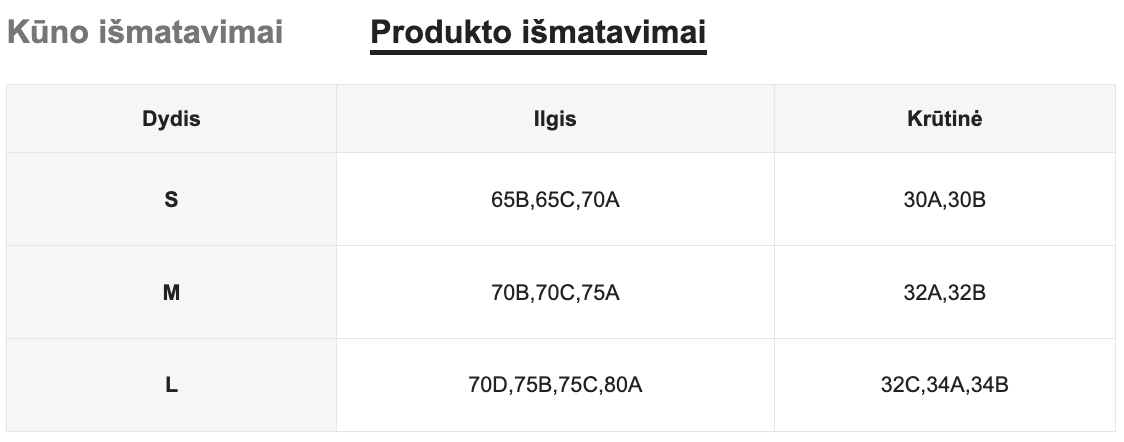Select the Produkto išmatavimai tab
The width and height of the screenshot is (1124, 442).
click(x=538, y=32)
